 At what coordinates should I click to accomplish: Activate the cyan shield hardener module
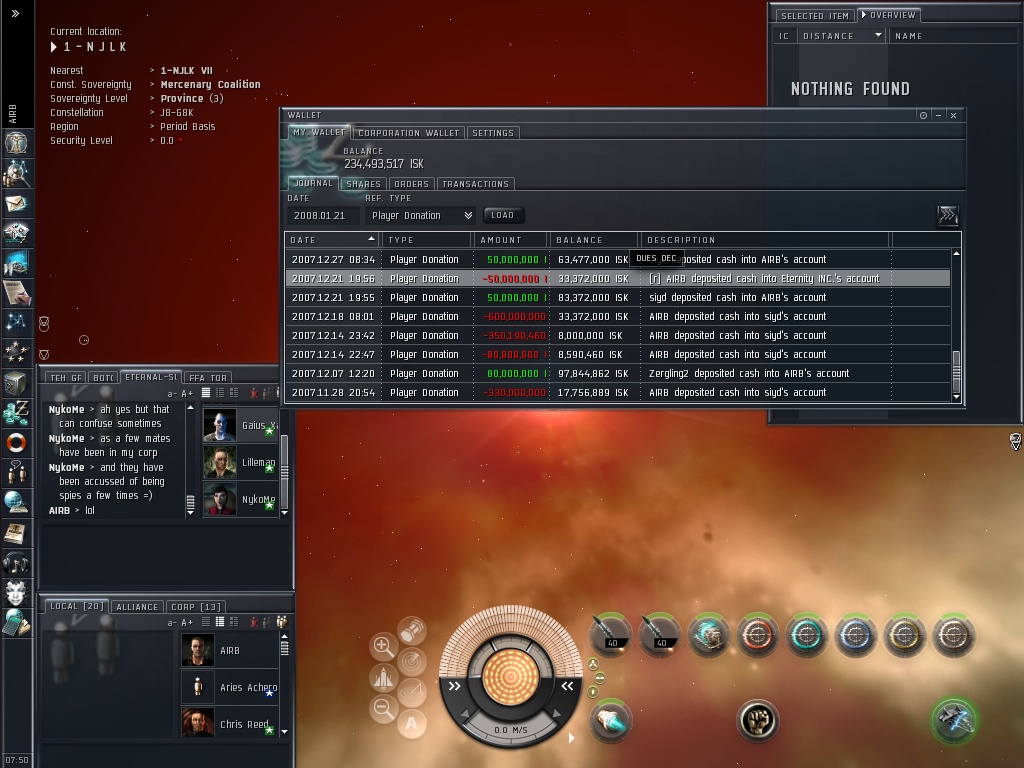807,634
